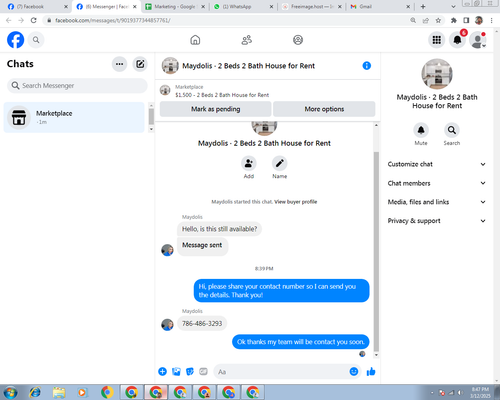The image size is (500, 400).
Task: Open Facebook search magnifier icon
Action: pos(36,40)
